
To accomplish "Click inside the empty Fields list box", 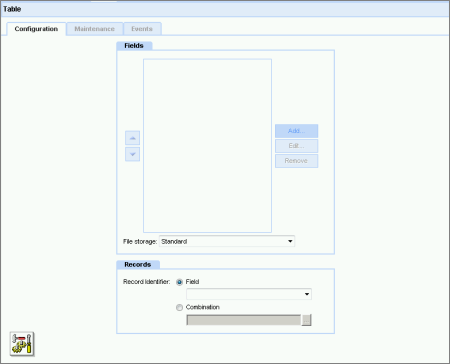I will (x=207, y=146).
